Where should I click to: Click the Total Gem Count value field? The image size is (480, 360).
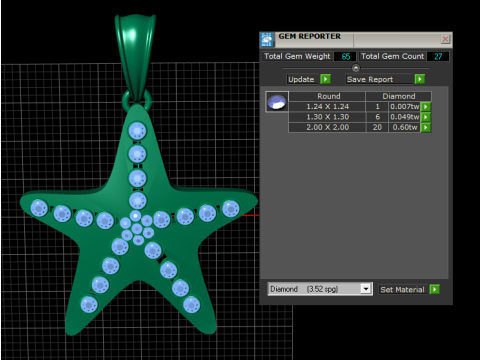pyautogui.click(x=438, y=56)
